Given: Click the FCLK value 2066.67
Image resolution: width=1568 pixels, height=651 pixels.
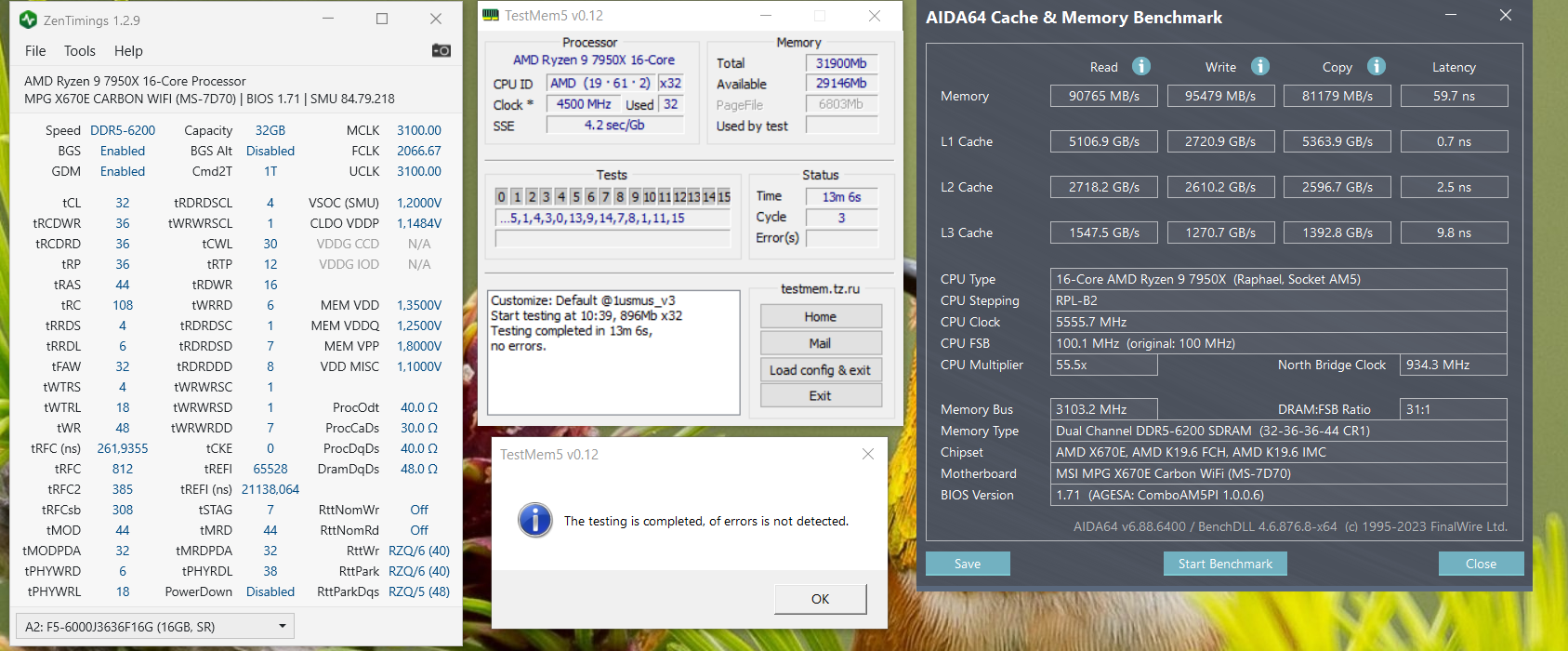Looking at the screenshot, I should click(419, 151).
